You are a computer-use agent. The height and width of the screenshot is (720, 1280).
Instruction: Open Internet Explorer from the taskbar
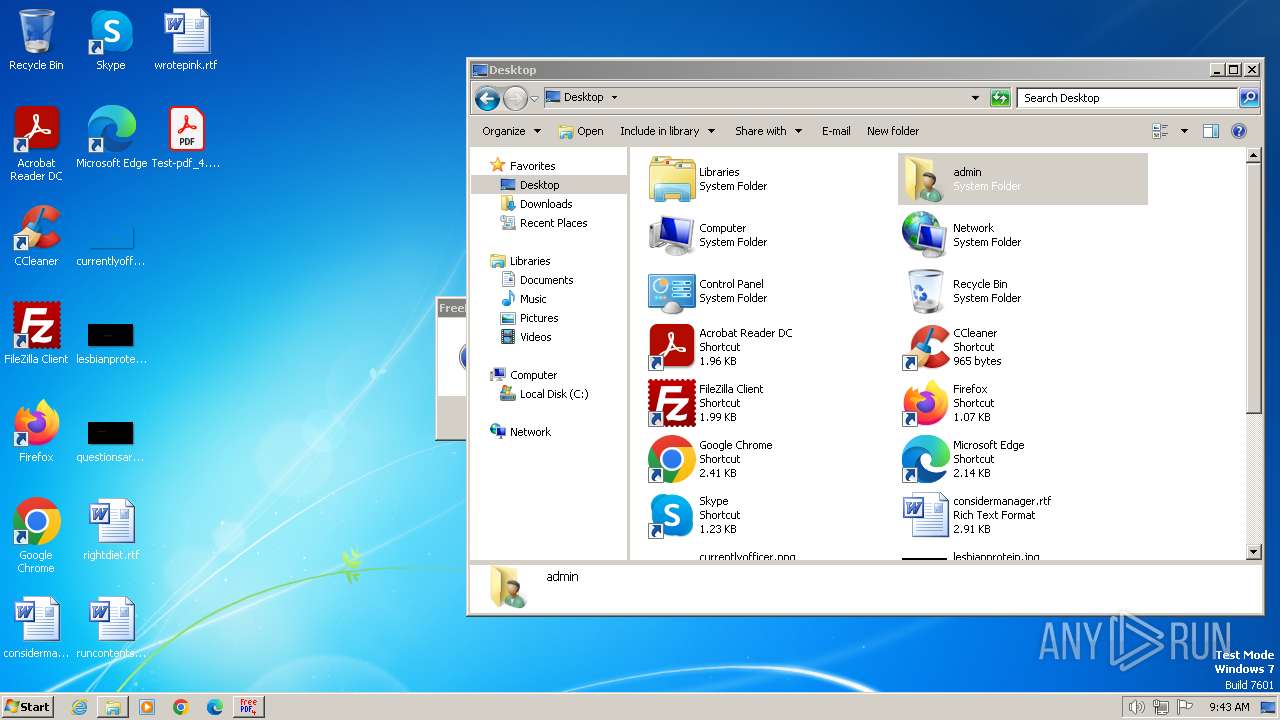tap(79, 707)
